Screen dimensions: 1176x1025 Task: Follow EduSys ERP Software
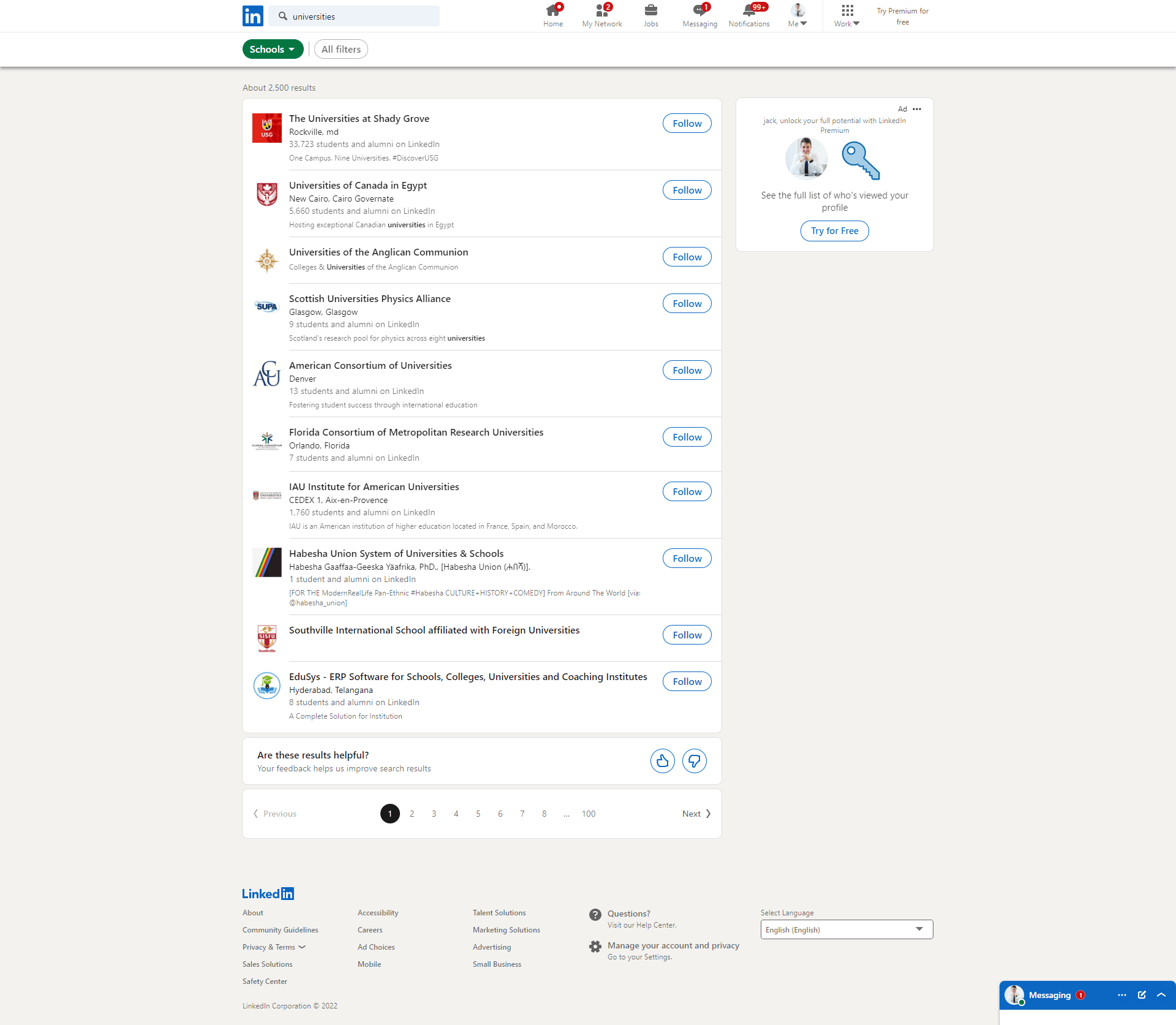(687, 681)
